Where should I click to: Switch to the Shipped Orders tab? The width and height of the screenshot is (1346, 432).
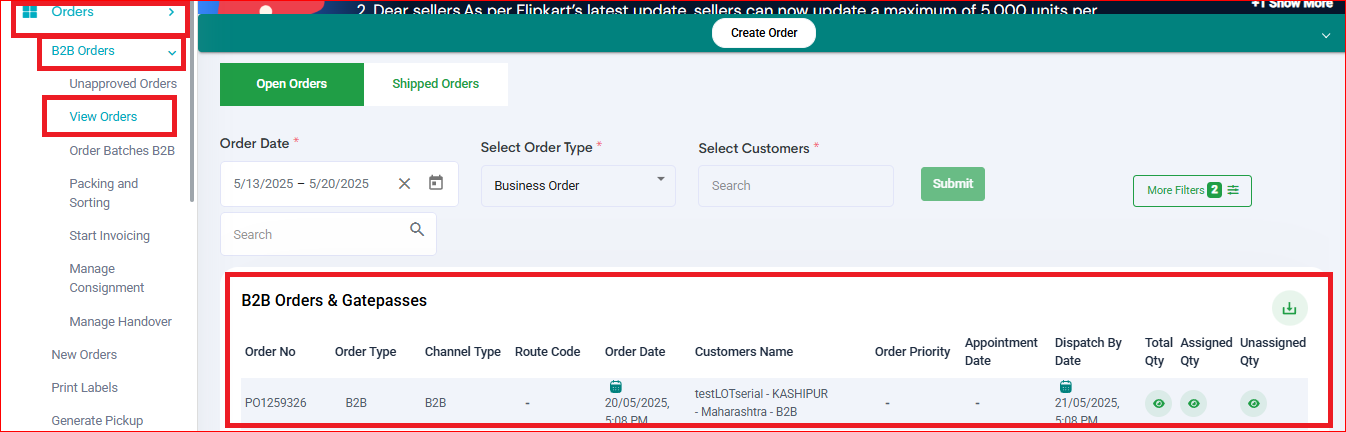click(x=436, y=84)
